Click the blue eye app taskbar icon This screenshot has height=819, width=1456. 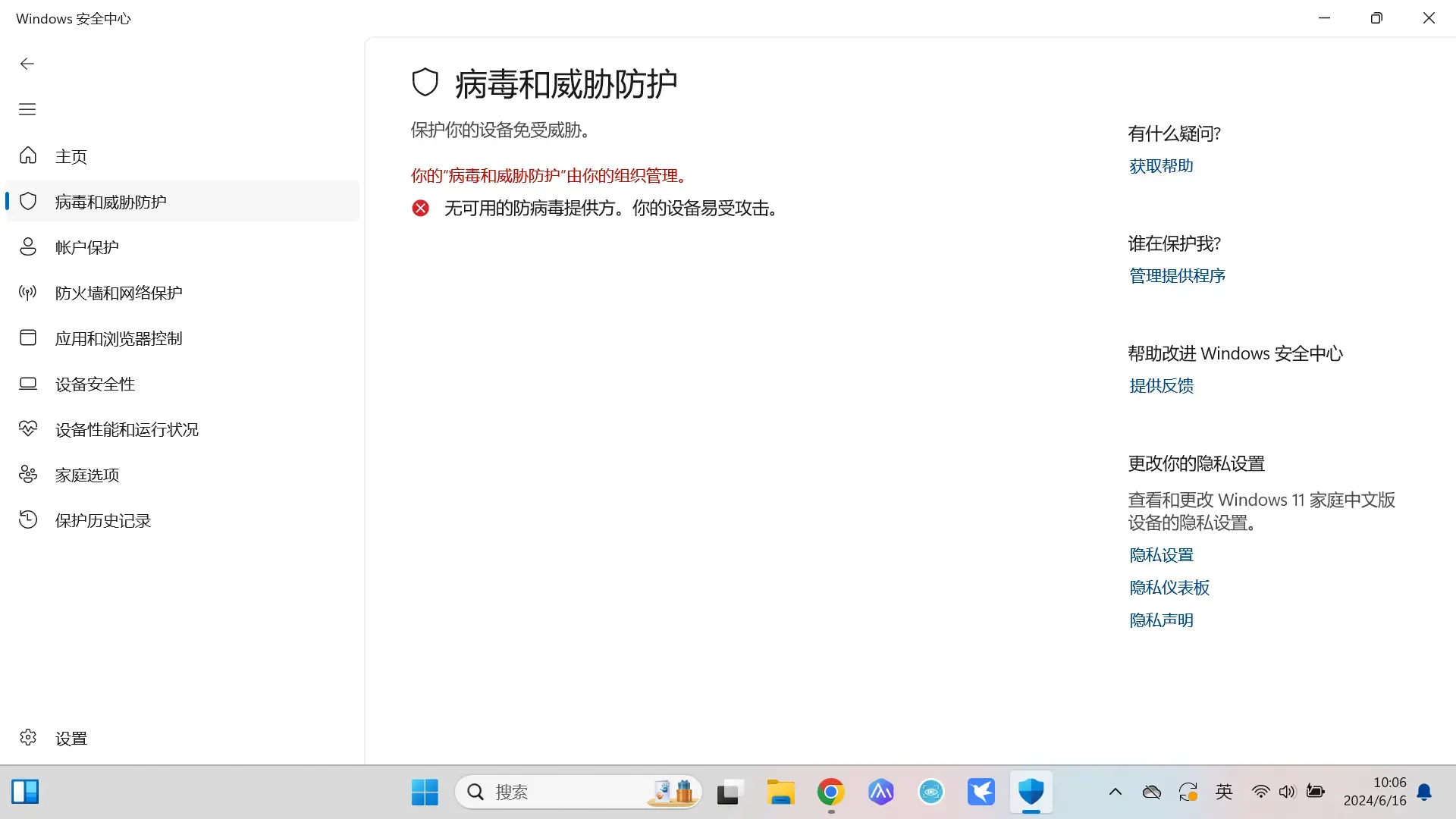coord(931,792)
